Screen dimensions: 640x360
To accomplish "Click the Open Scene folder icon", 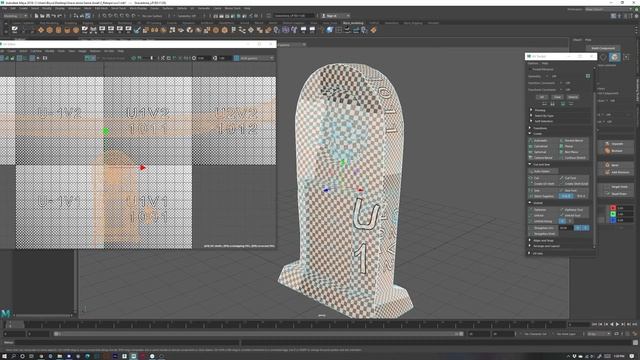I will pyautogui.click(x=42, y=16).
